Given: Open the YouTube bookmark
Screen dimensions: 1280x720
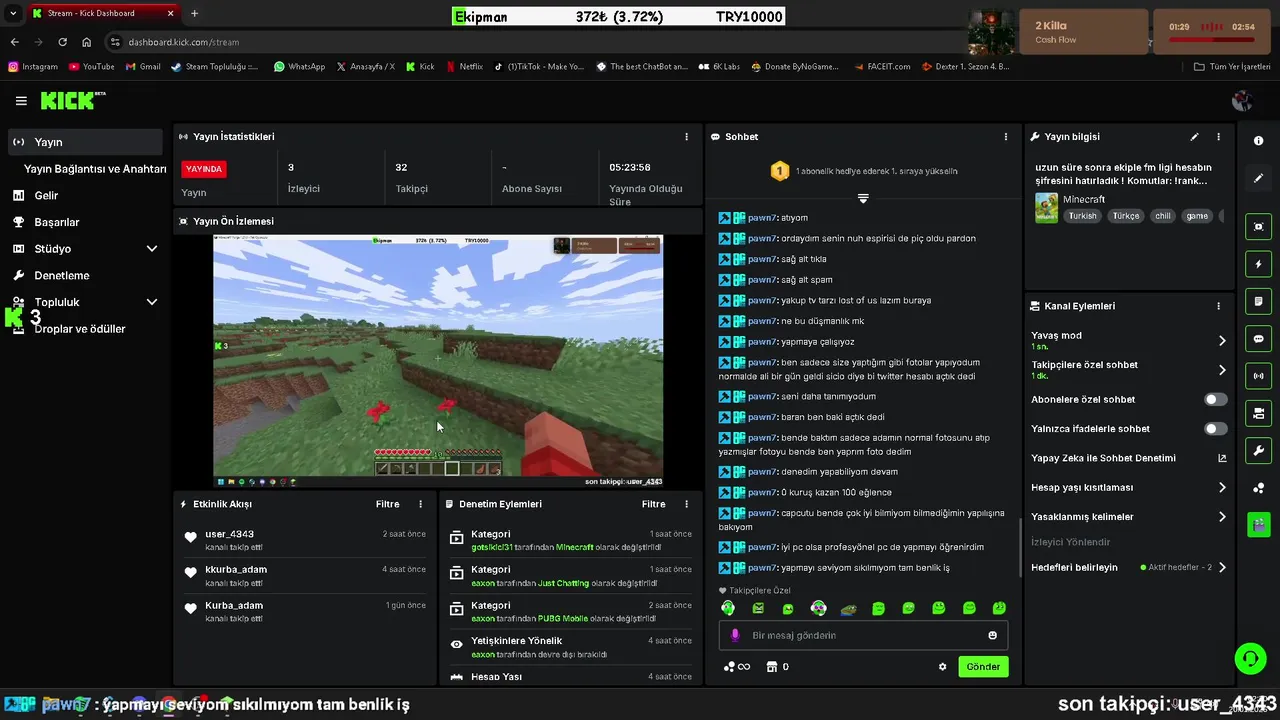Looking at the screenshot, I should click(92, 67).
